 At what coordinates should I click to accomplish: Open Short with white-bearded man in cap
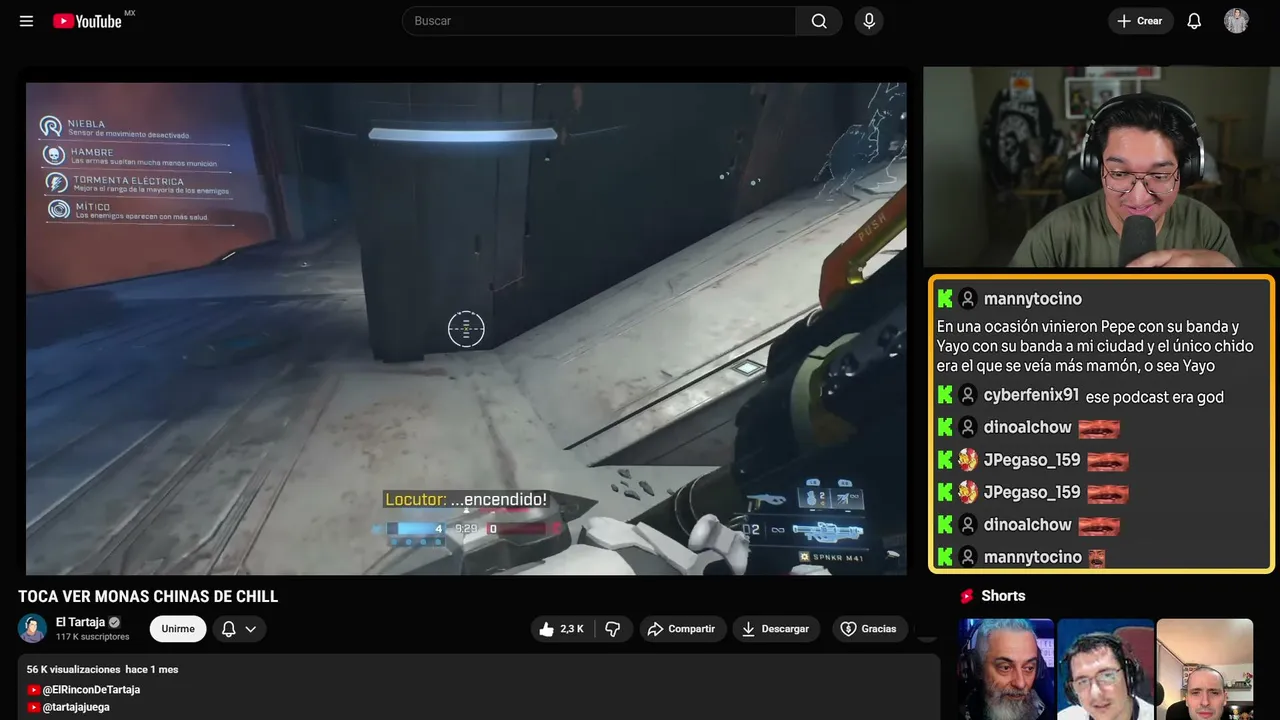coord(1006,669)
